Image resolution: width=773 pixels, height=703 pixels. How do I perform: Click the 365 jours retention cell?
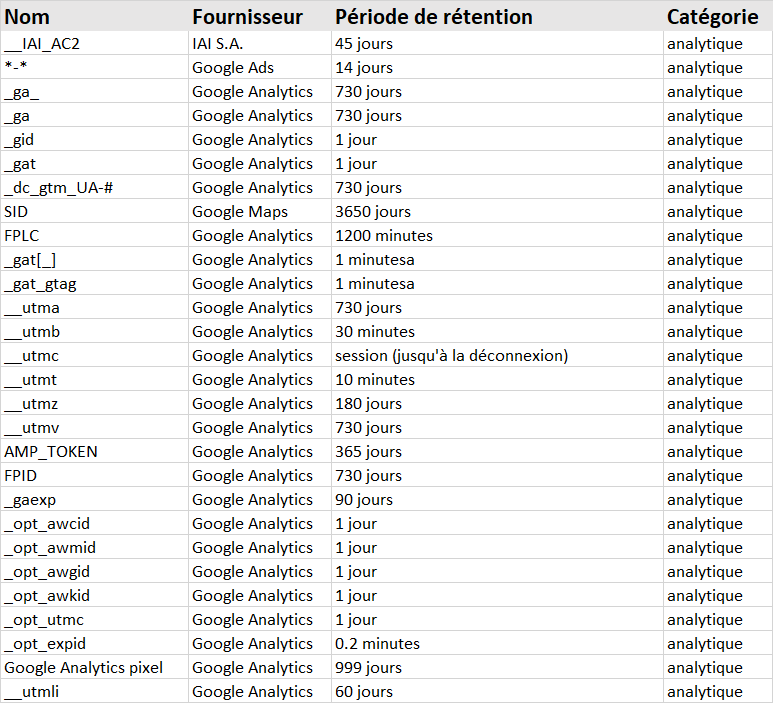[368, 452]
